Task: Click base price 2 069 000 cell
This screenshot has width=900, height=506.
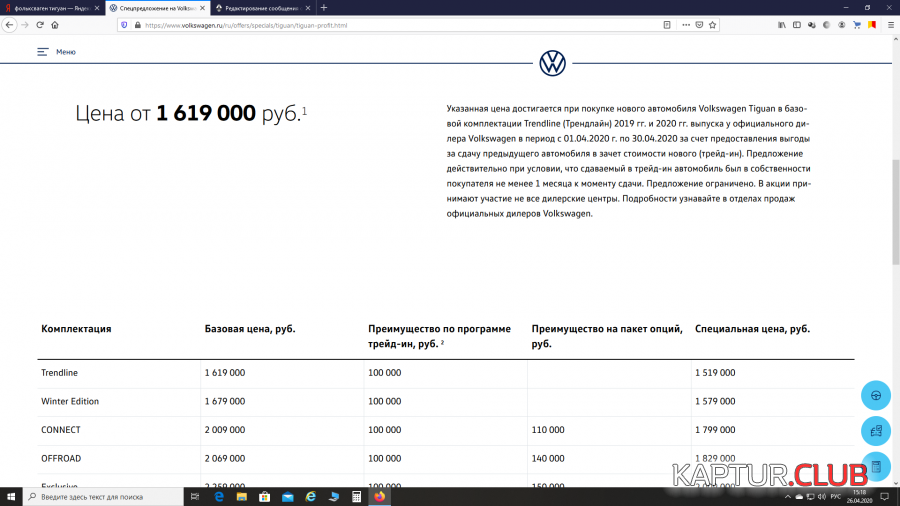Action: point(224,459)
